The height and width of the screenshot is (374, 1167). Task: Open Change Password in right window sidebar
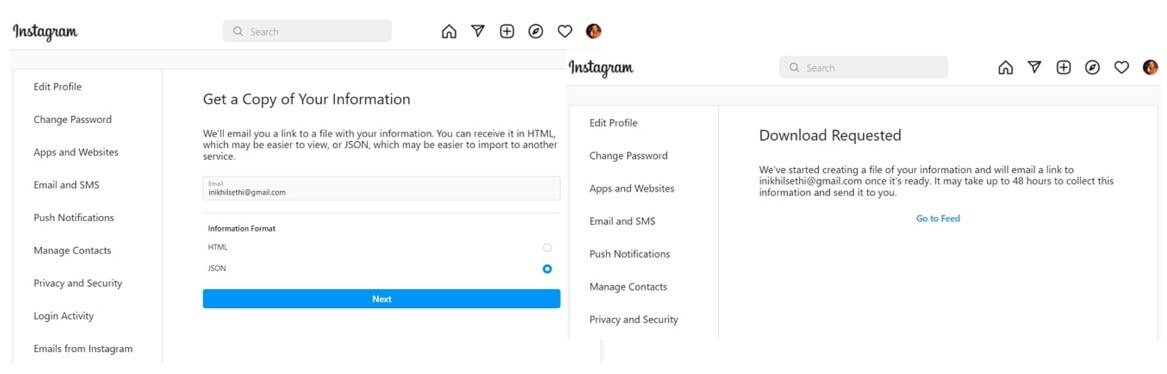(628, 156)
